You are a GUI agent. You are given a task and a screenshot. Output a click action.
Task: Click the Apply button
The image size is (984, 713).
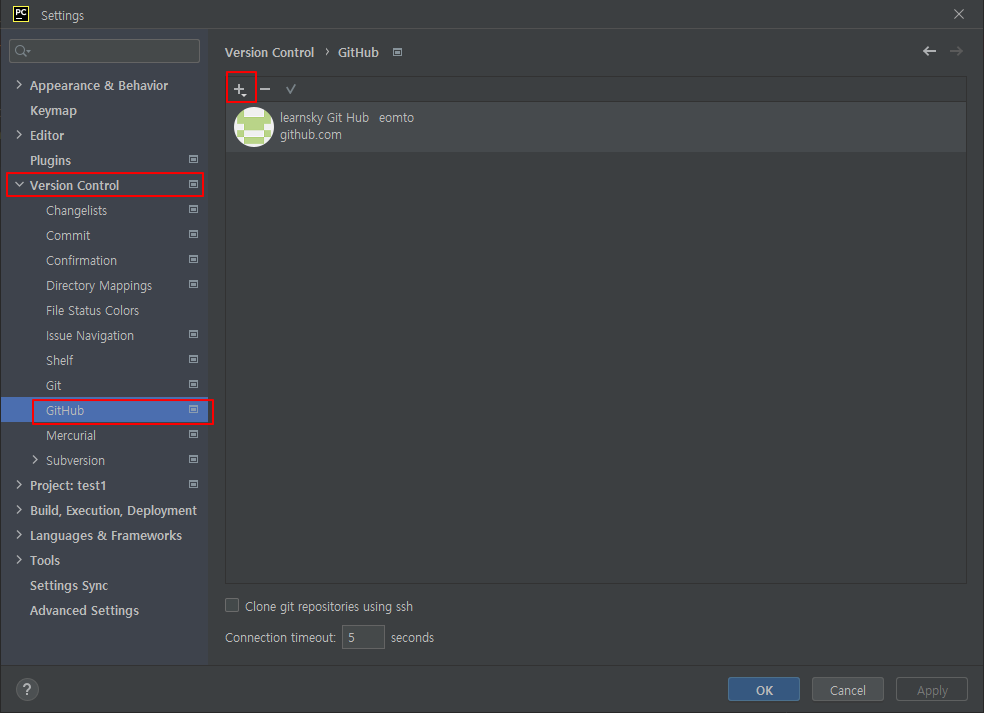click(x=932, y=690)
